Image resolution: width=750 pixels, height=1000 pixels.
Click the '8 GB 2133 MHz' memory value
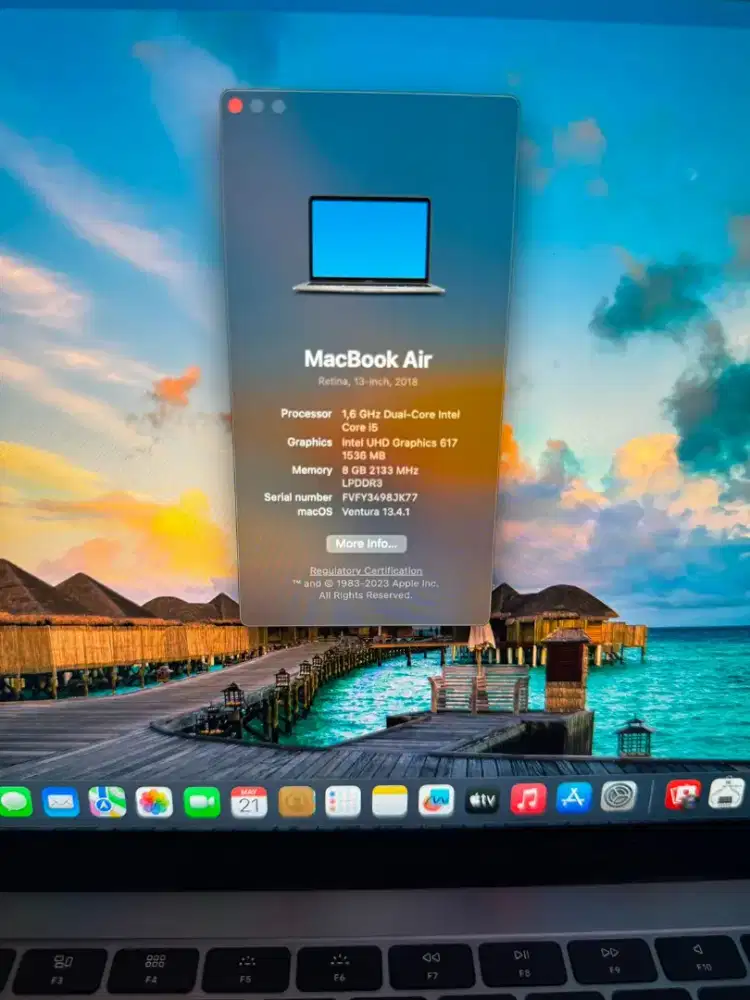click(x=380, y=471)
